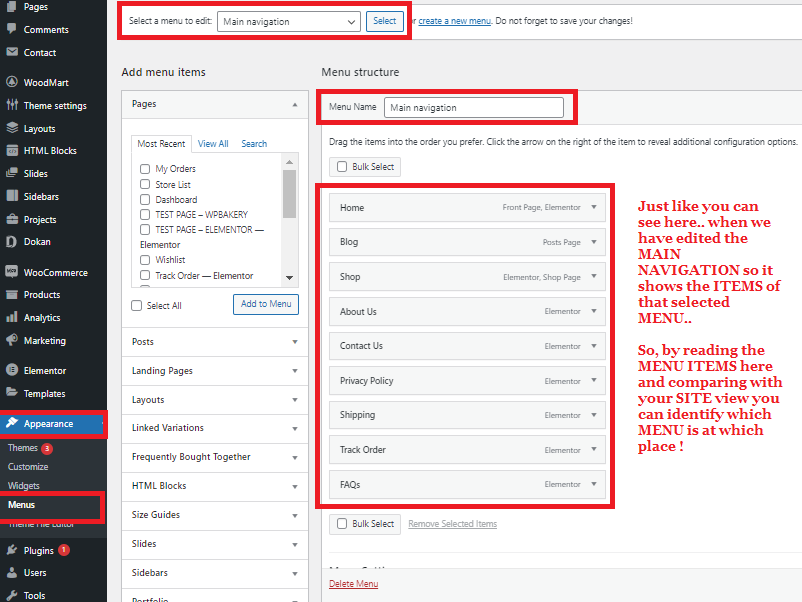
Task: Check the TEST PAGE – WPBAKERY checkbox
Action: (145, 214)
